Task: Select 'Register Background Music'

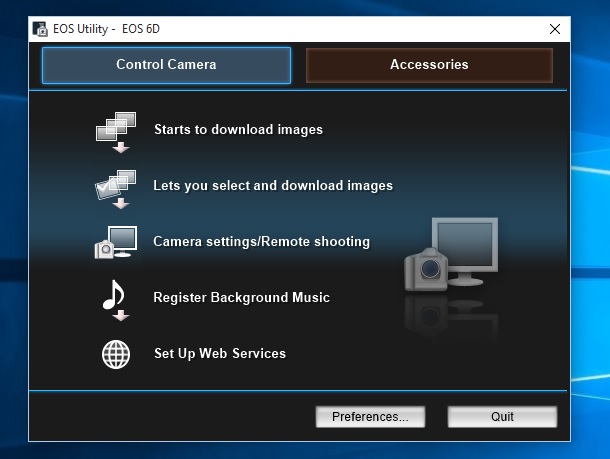Action: pyautogui.click(x=242, y=298)
